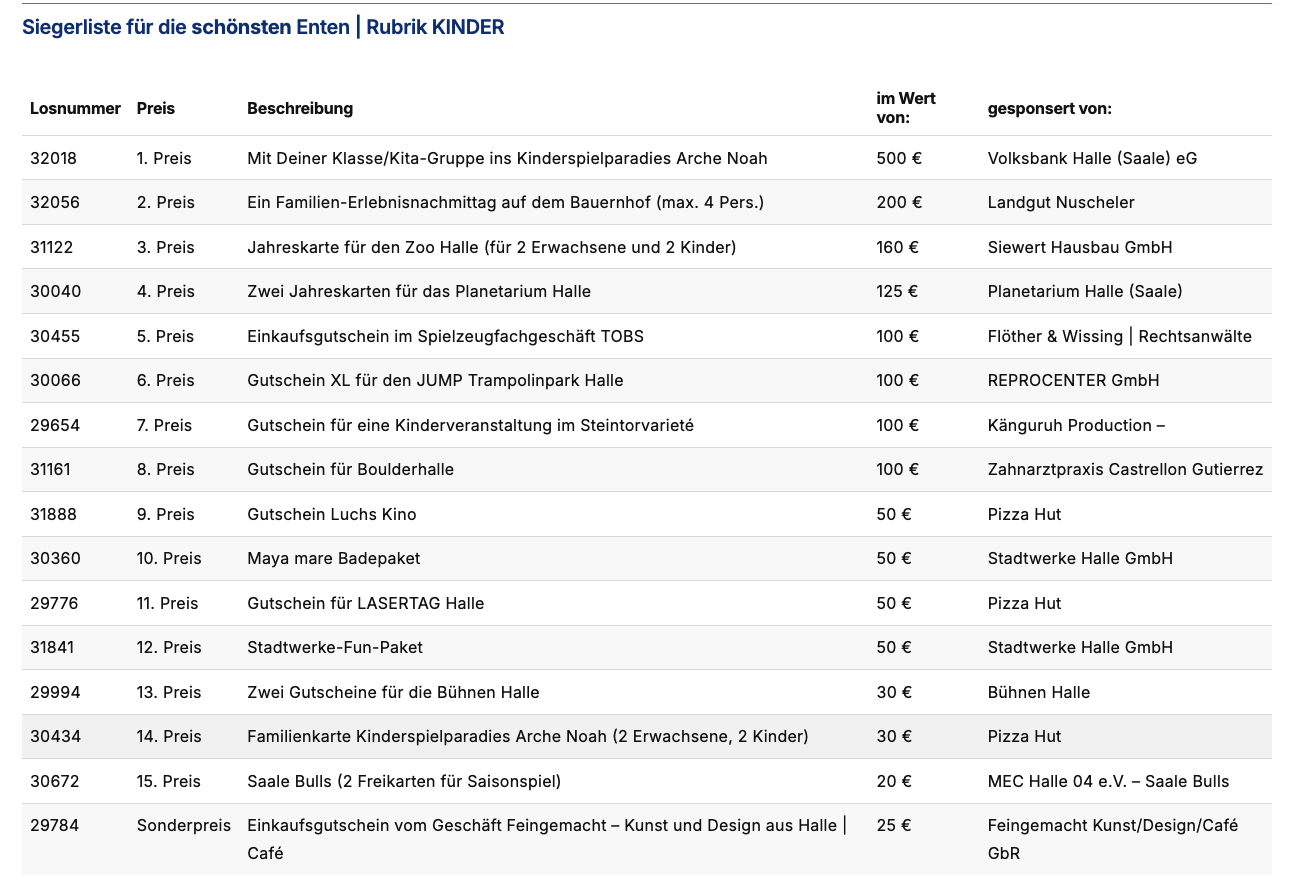Select the Zoo Halle Jahreskarte description
Viewport: 1301px width, 895px height.
coord(491,247)
